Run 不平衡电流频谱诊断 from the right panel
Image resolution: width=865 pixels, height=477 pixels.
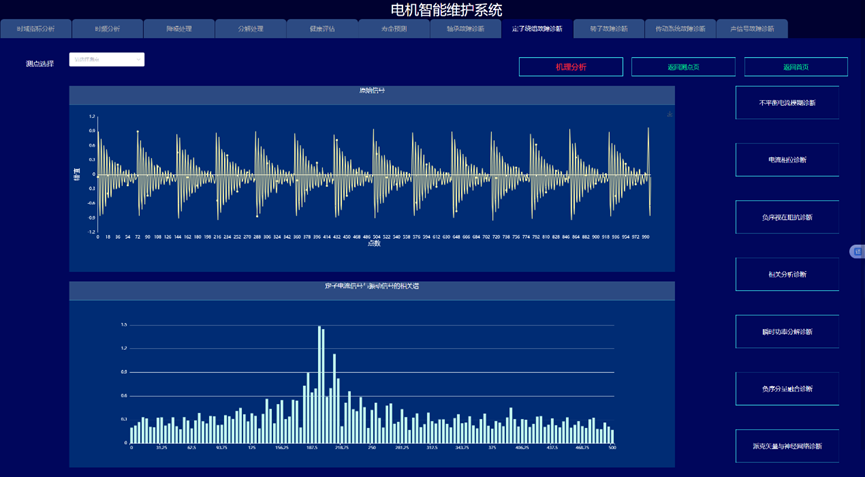tap(787, 103)
